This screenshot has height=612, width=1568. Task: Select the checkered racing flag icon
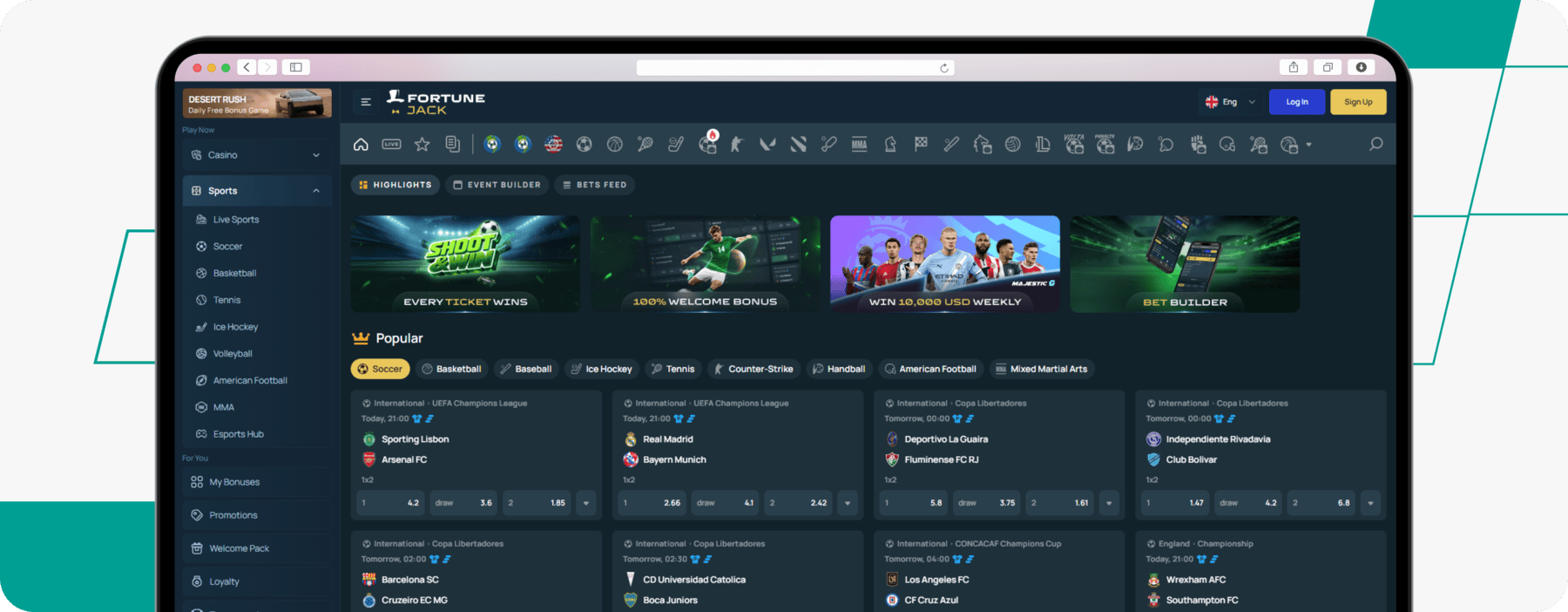pyautogui.click(x=921, y=145)
